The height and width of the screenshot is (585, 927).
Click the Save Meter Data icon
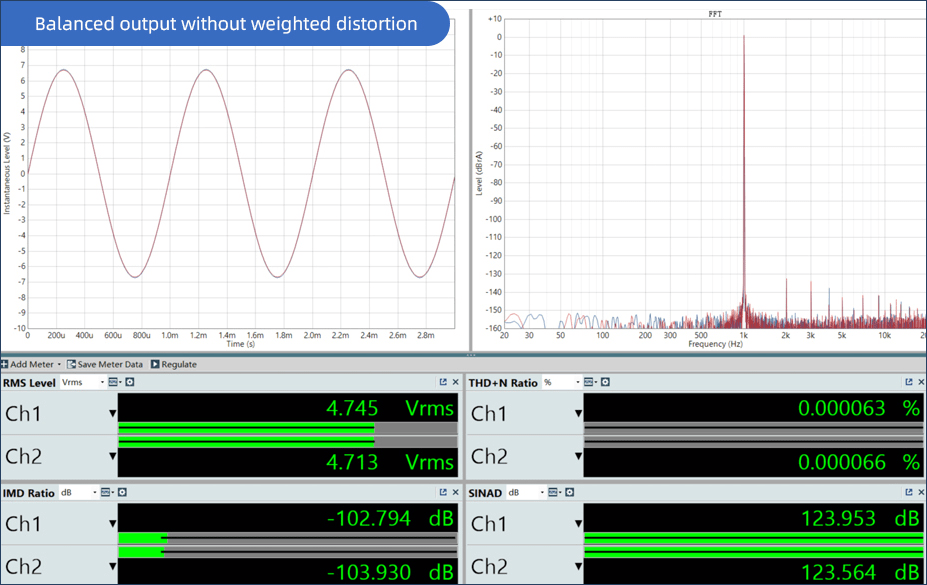72,365
